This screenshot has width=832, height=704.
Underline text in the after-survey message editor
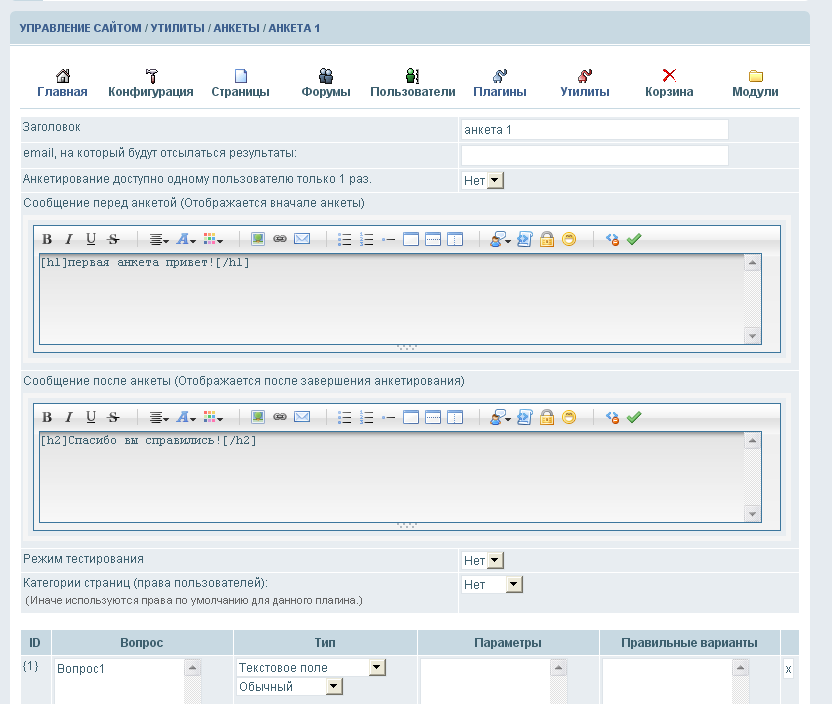coord(91,417)
